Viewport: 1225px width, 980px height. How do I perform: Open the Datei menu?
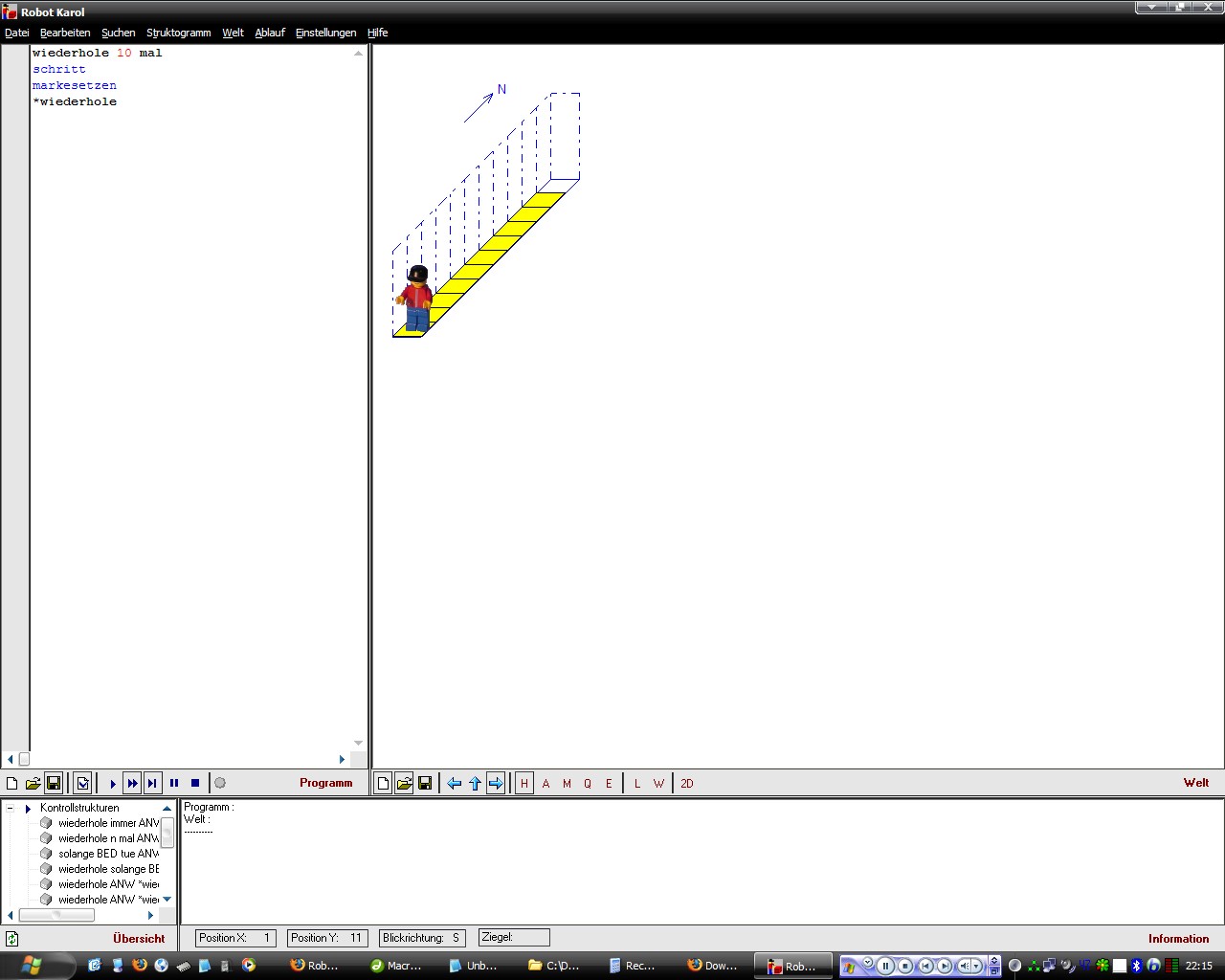[x=17, y=33]
